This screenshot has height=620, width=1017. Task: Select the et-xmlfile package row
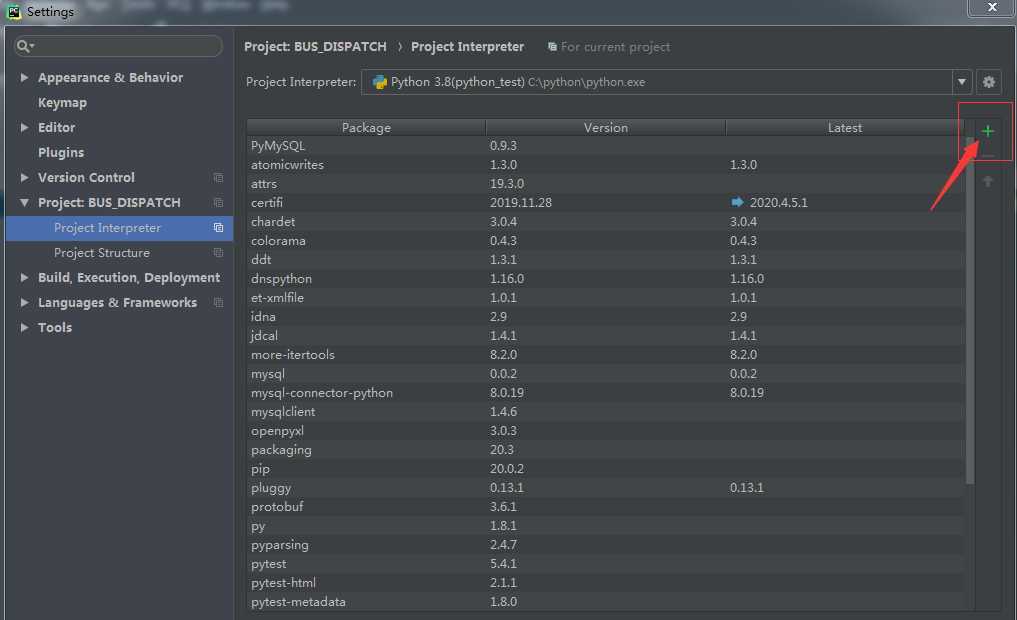pos(605,298)
